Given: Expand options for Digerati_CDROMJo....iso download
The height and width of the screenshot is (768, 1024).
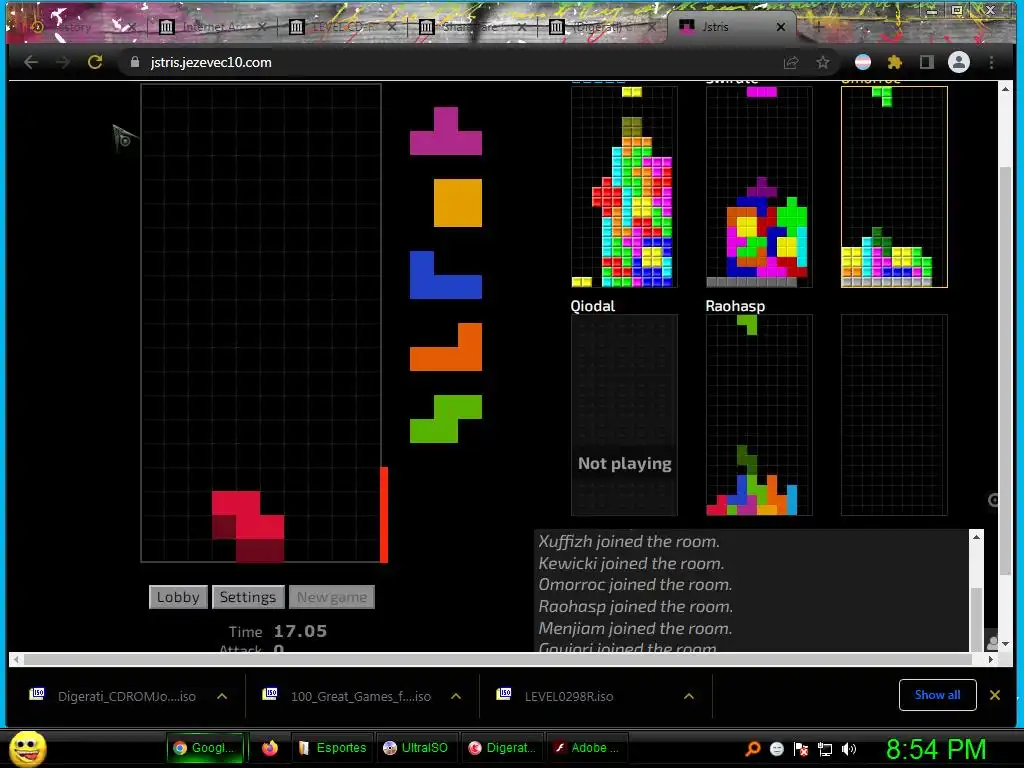Looking at the screenshot, I should [222, 696].
